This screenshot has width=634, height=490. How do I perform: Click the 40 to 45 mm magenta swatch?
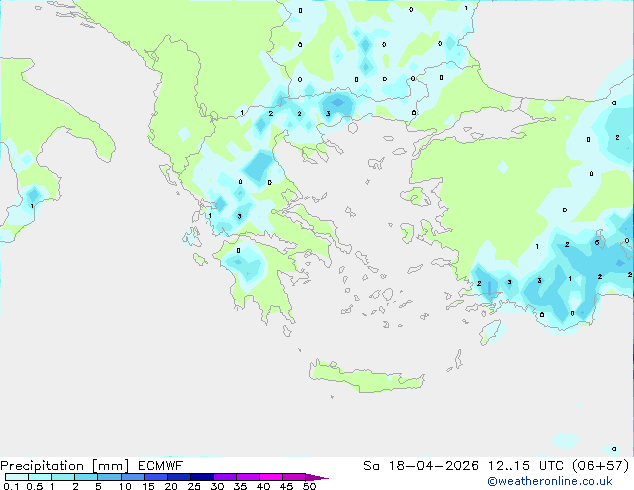[271, 477]
